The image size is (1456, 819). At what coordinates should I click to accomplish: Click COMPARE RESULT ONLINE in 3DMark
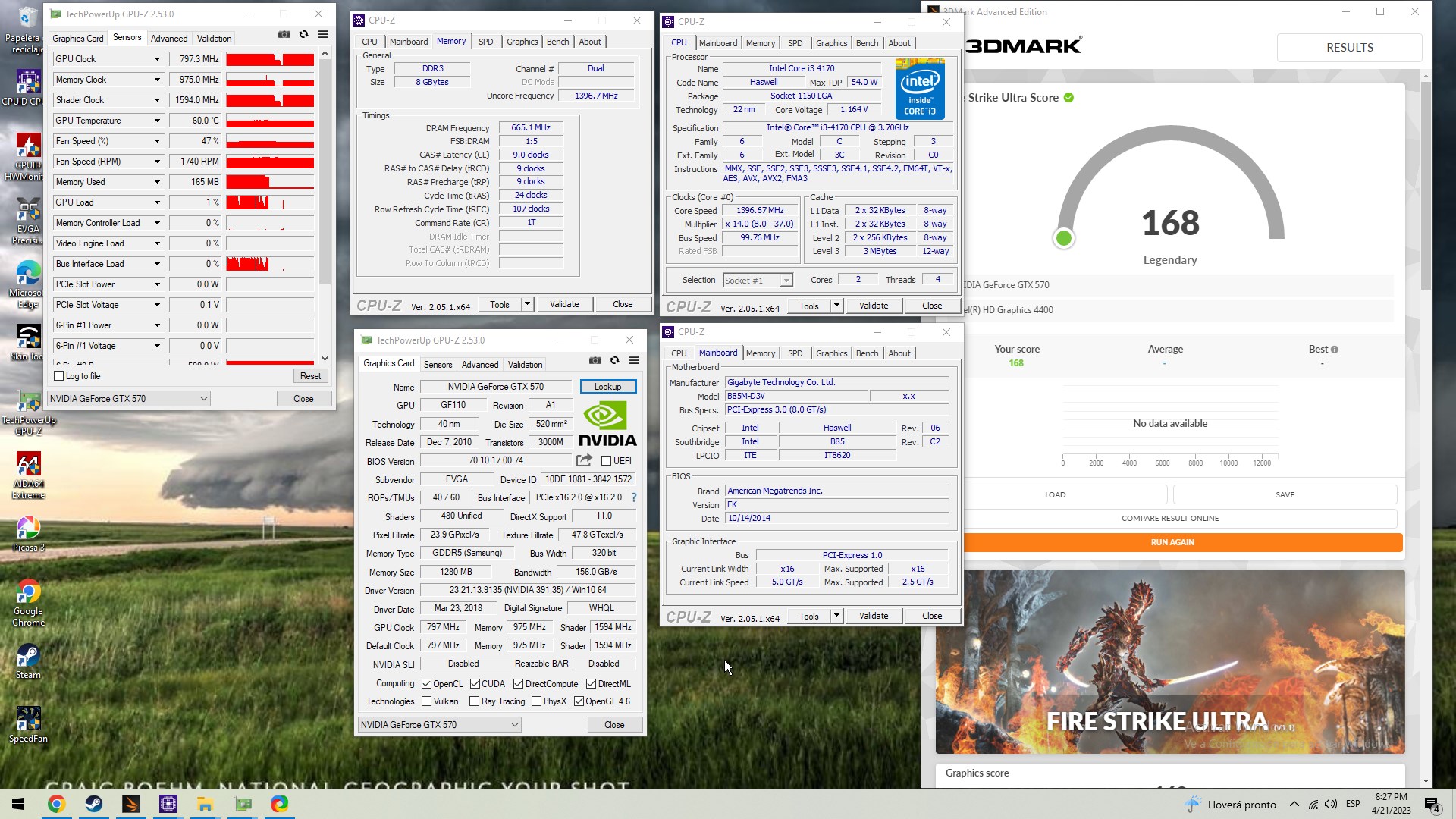click(1170, 519)
